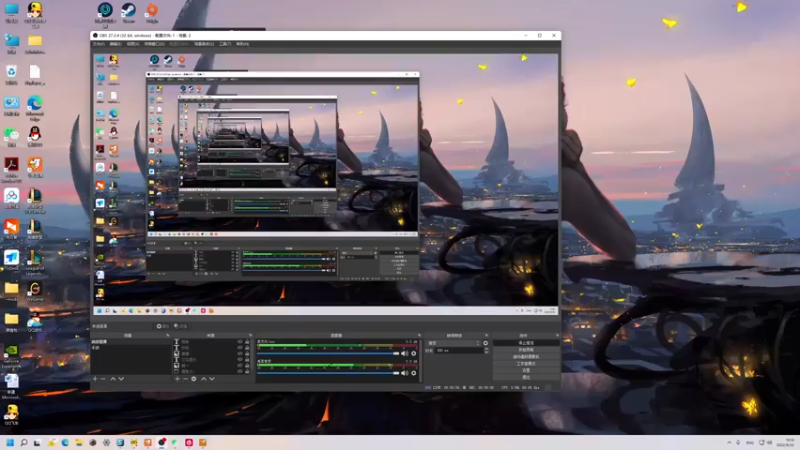
Task: Open gear settings for bottom mixer channel
Action: coord(414,373)
